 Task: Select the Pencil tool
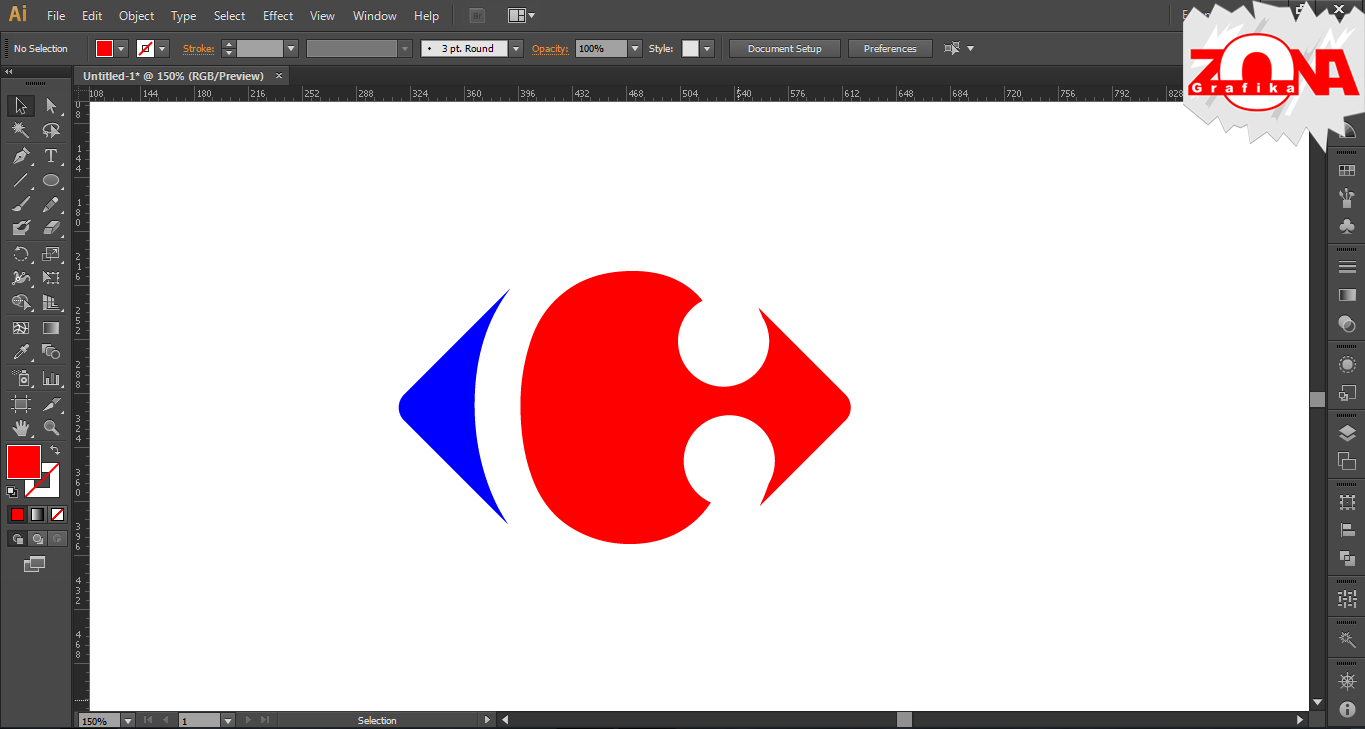pyautogui.click(x=51, y=204)
